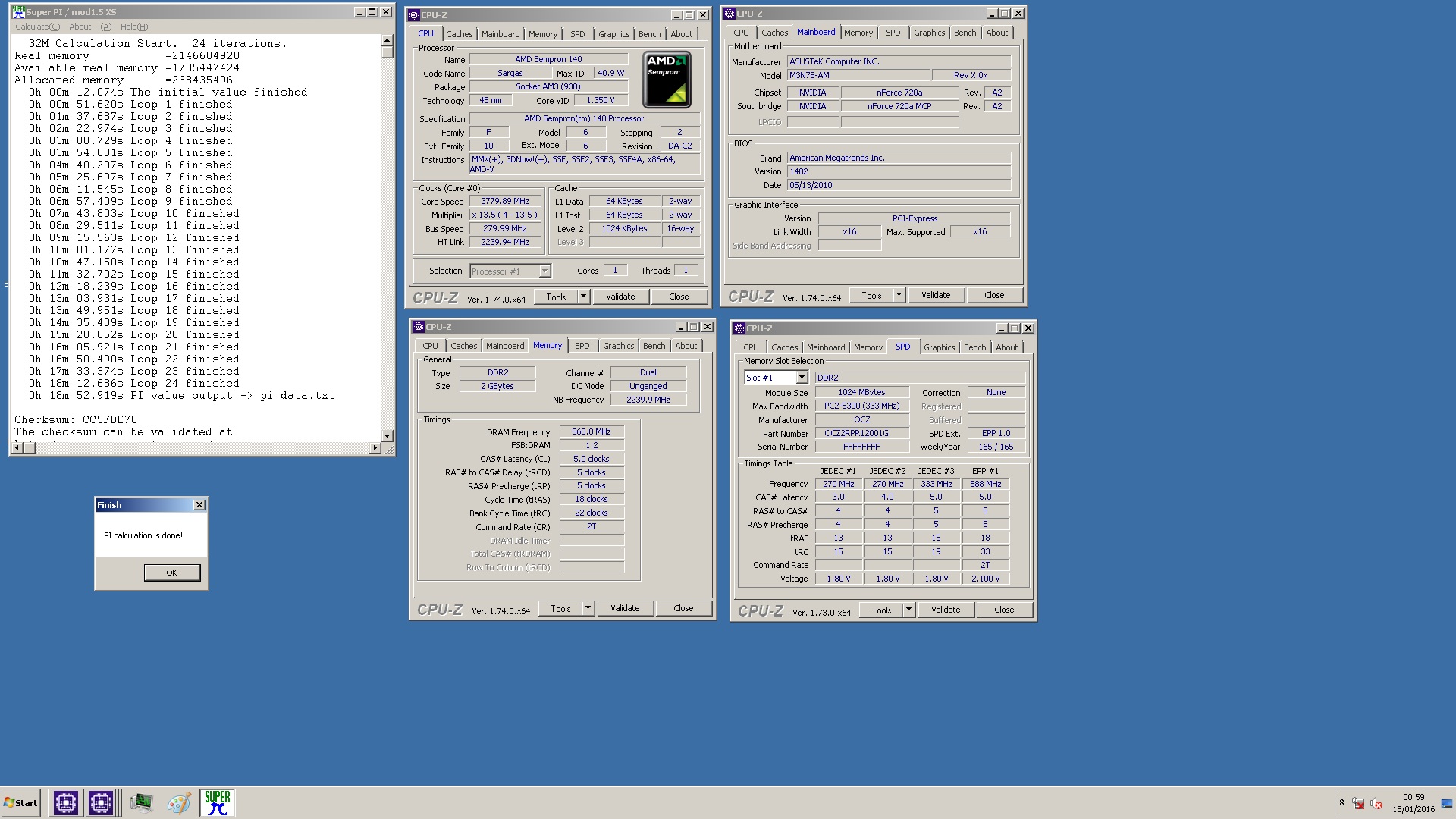Click Super PI vertical scrollbar down arrow
This screenshot has height=819, width=1456.
(388, 435)
